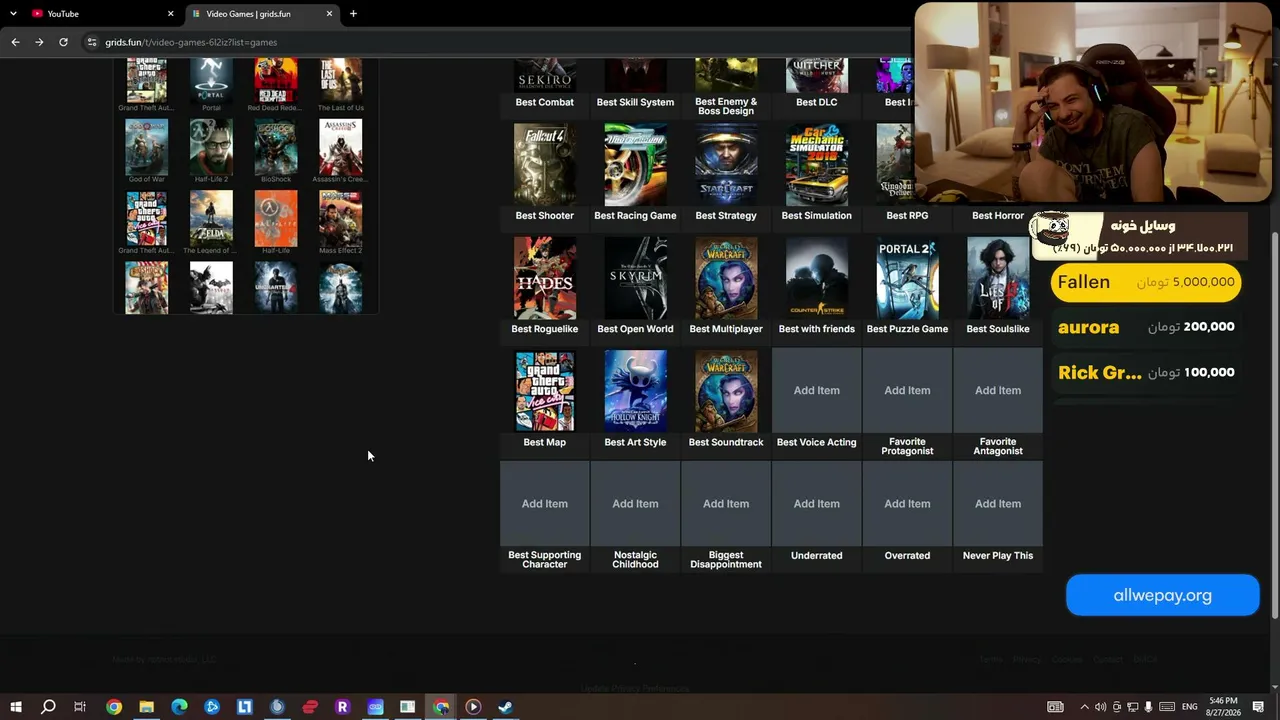Open Microsoft Edge from the taskbar

coord(179,707)
